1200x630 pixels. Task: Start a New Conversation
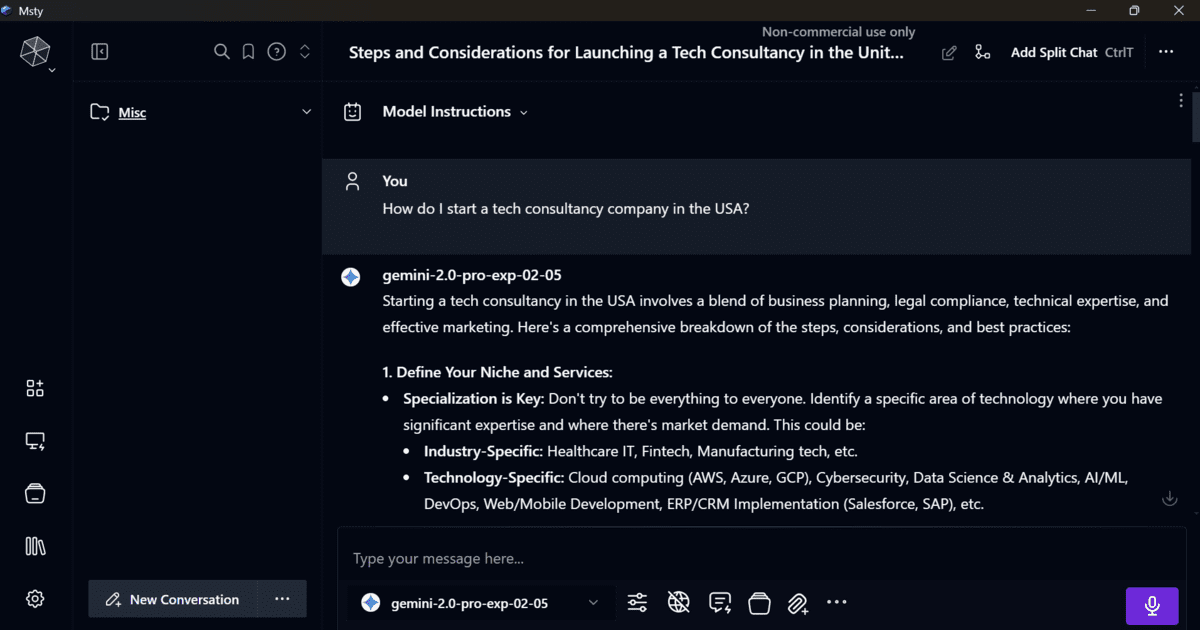(x=172, y=599)
